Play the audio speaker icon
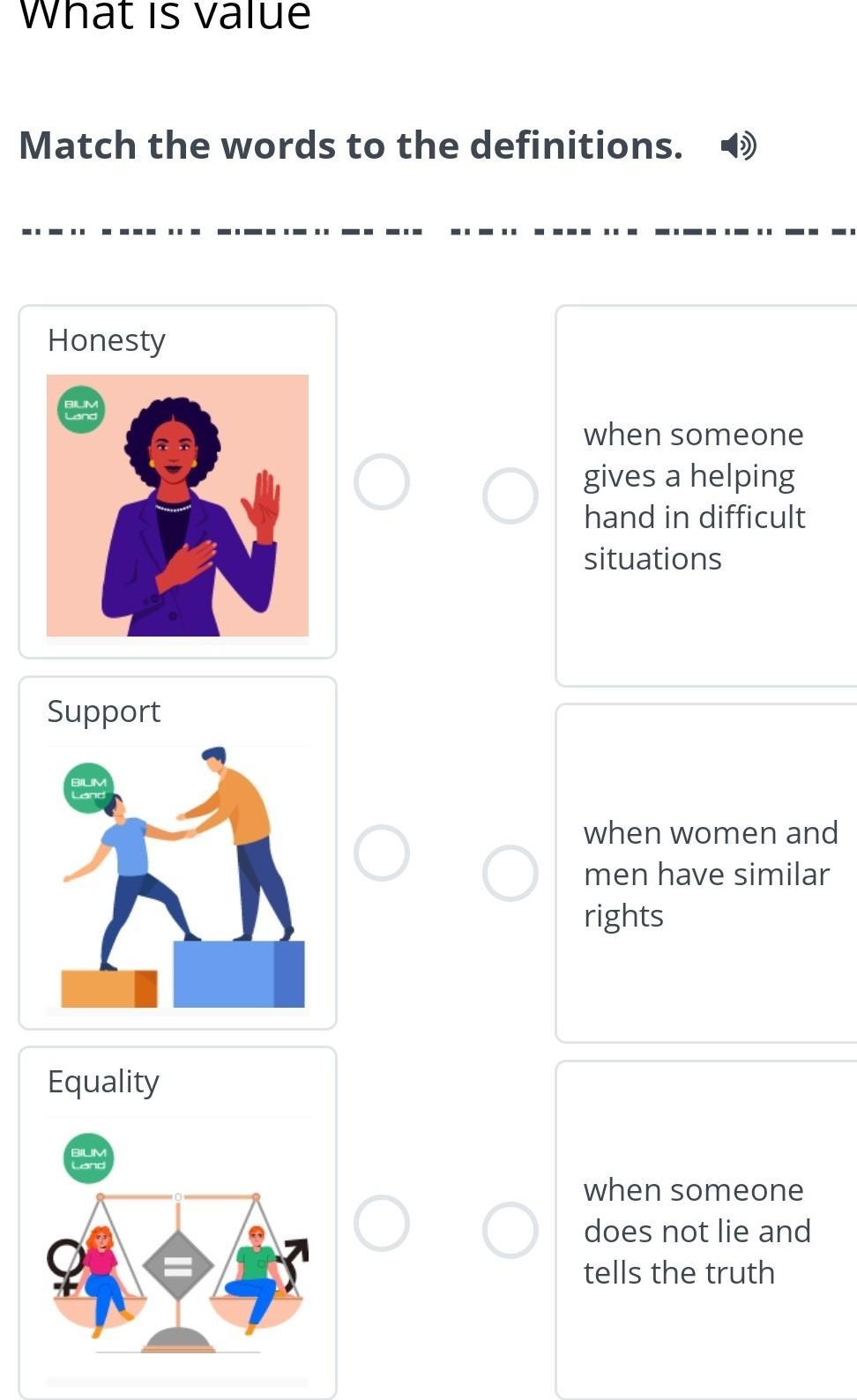The image size is (857, 1400). (x=738, y=145)
